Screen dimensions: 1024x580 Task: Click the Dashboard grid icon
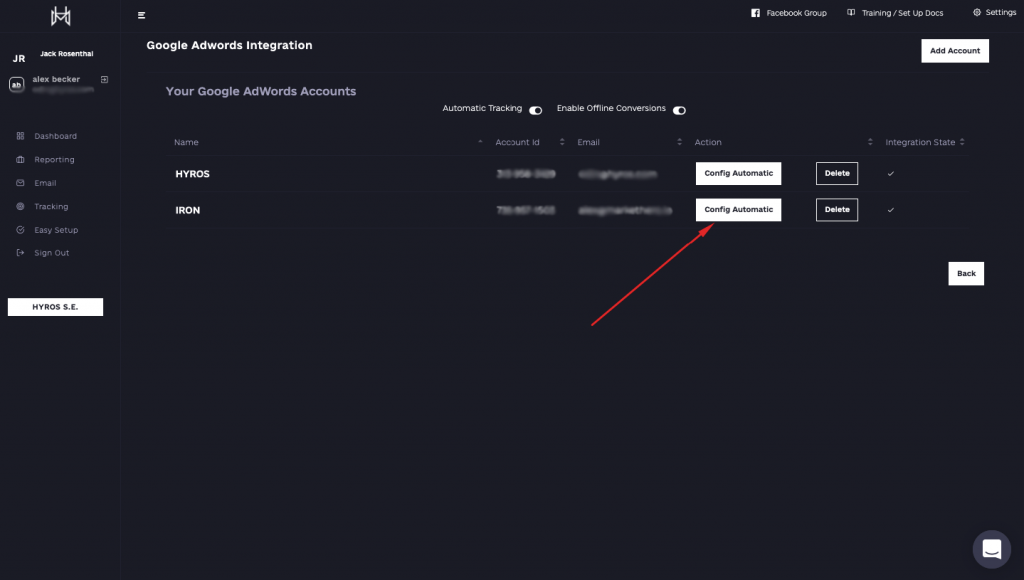20,136
